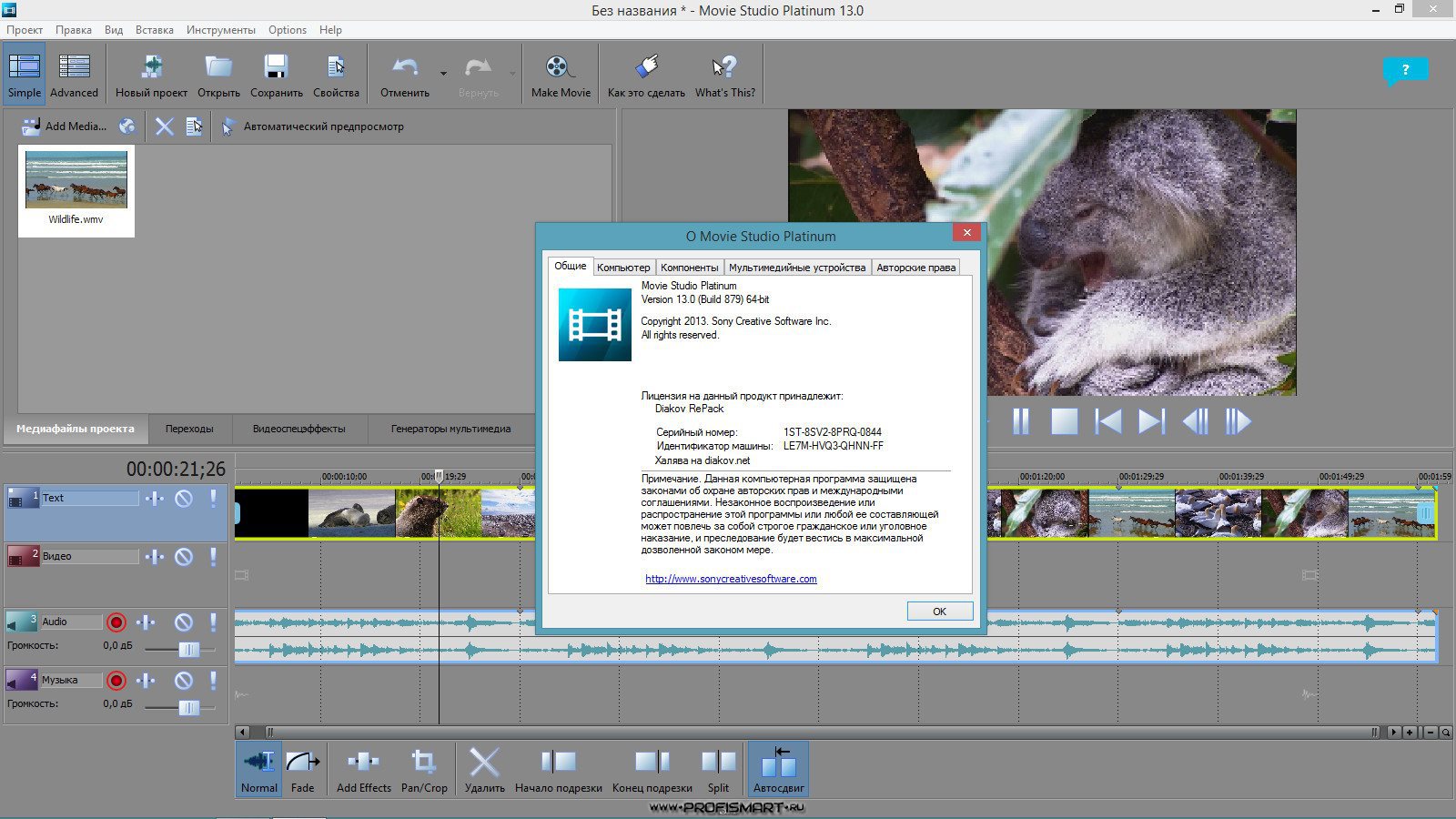
Task: Open Проект menu
Action: (25, 29)
